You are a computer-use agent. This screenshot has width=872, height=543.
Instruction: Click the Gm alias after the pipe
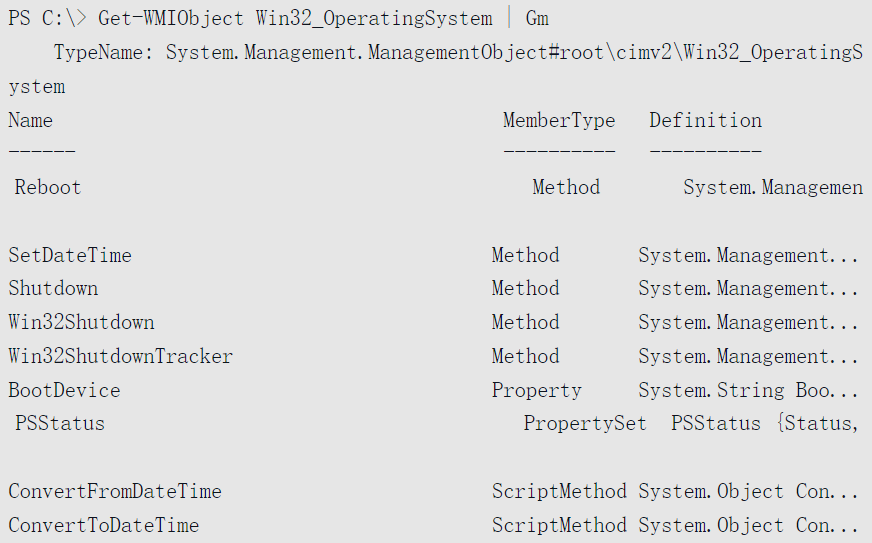[537, 18]
